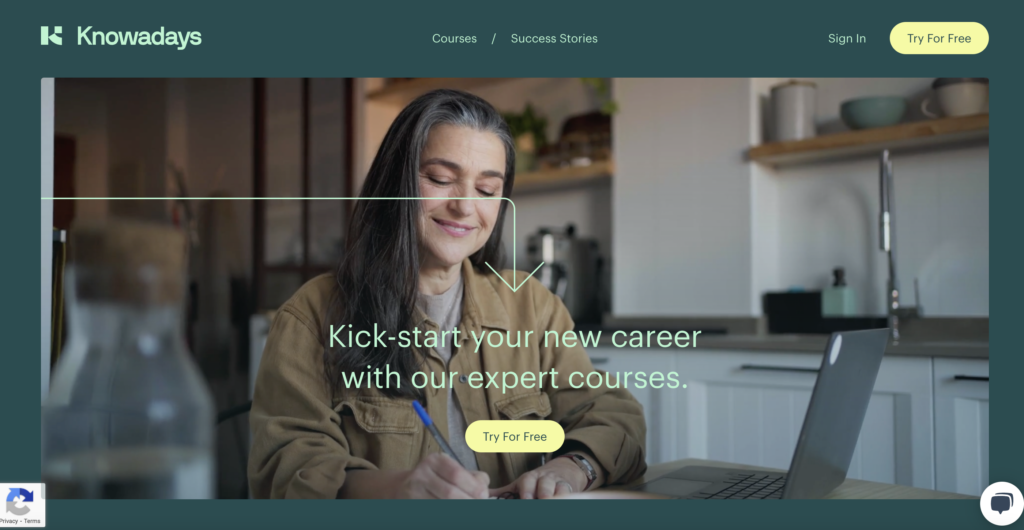Click the reCAPTCHA badge logo
The width and height of the screenshot is (1024, 530).
19,501
